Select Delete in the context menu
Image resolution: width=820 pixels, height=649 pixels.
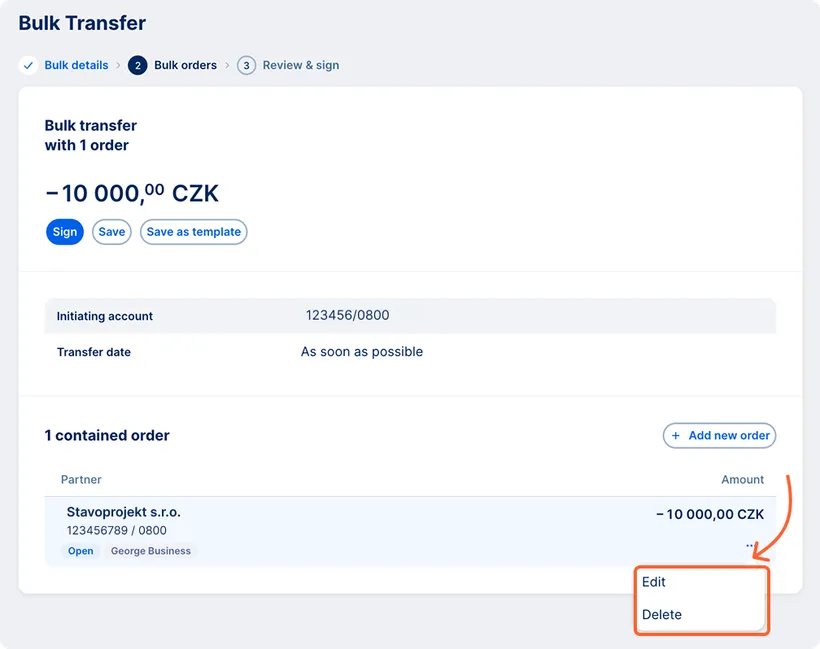661,614
